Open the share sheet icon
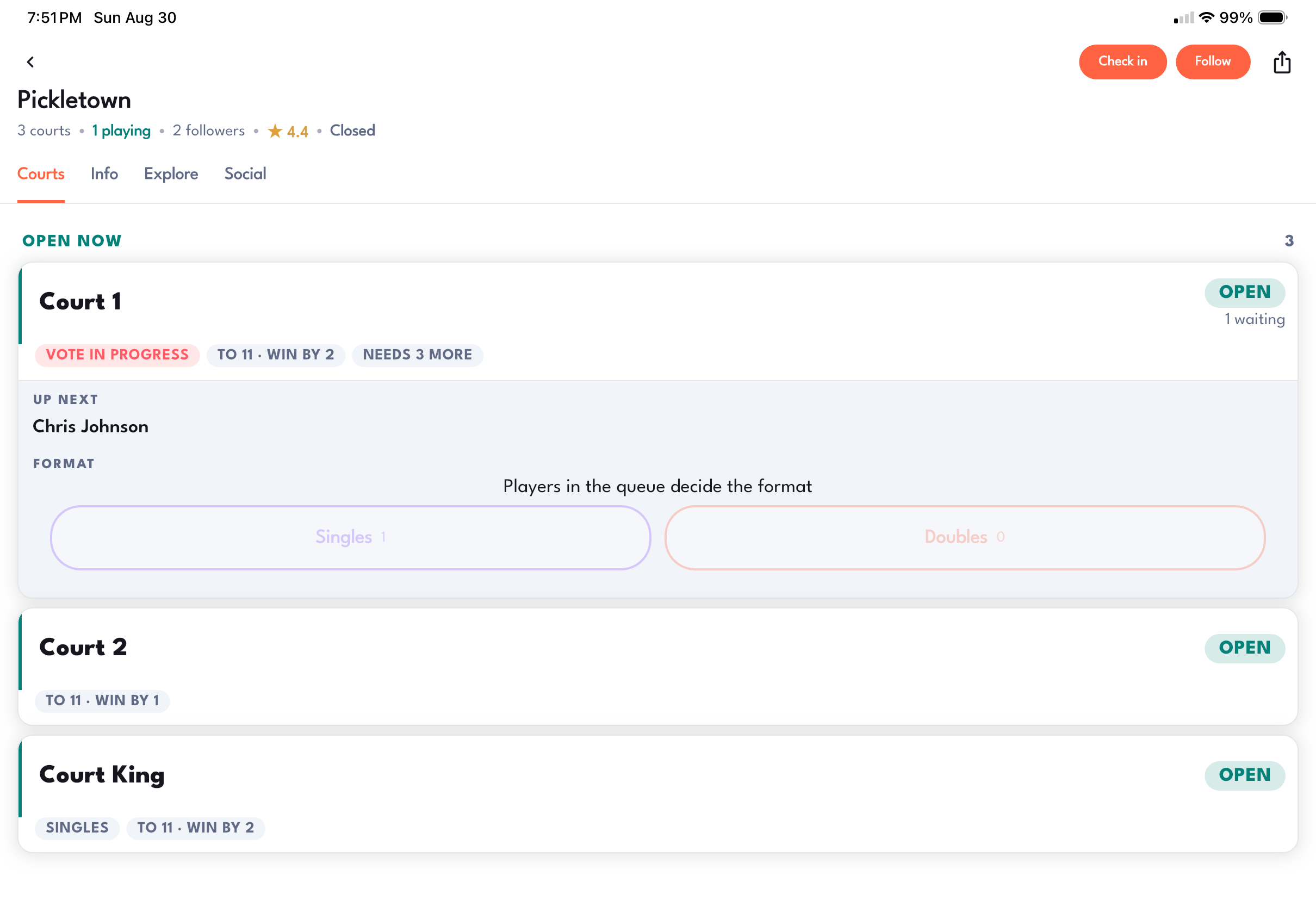The image size is (1316, 907). [x=1282, y=62]
